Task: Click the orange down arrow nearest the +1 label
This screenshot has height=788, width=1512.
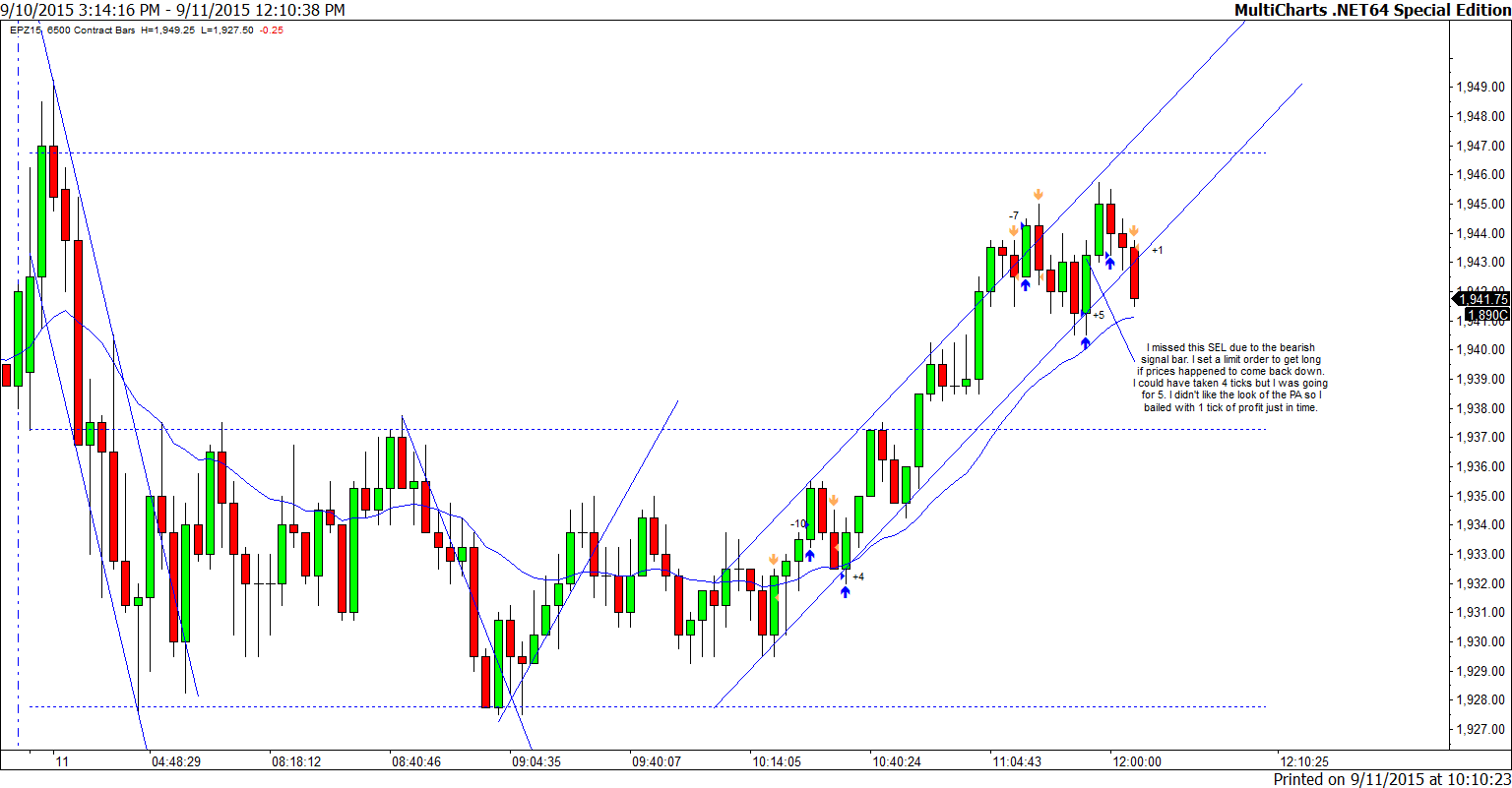Action: (1133, 230)
